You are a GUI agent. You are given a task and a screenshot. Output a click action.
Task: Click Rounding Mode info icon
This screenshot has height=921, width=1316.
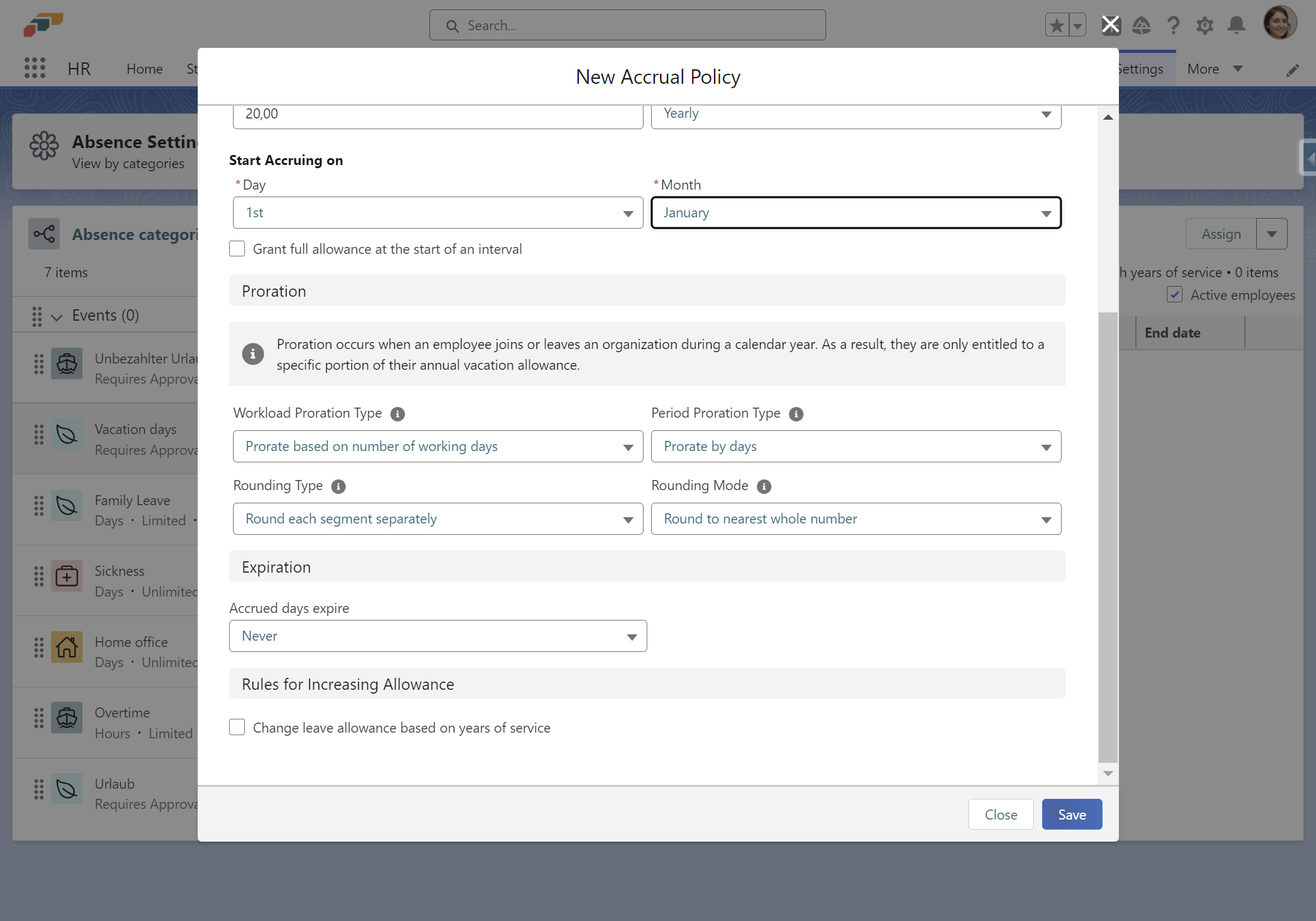[x=764, y=486]
